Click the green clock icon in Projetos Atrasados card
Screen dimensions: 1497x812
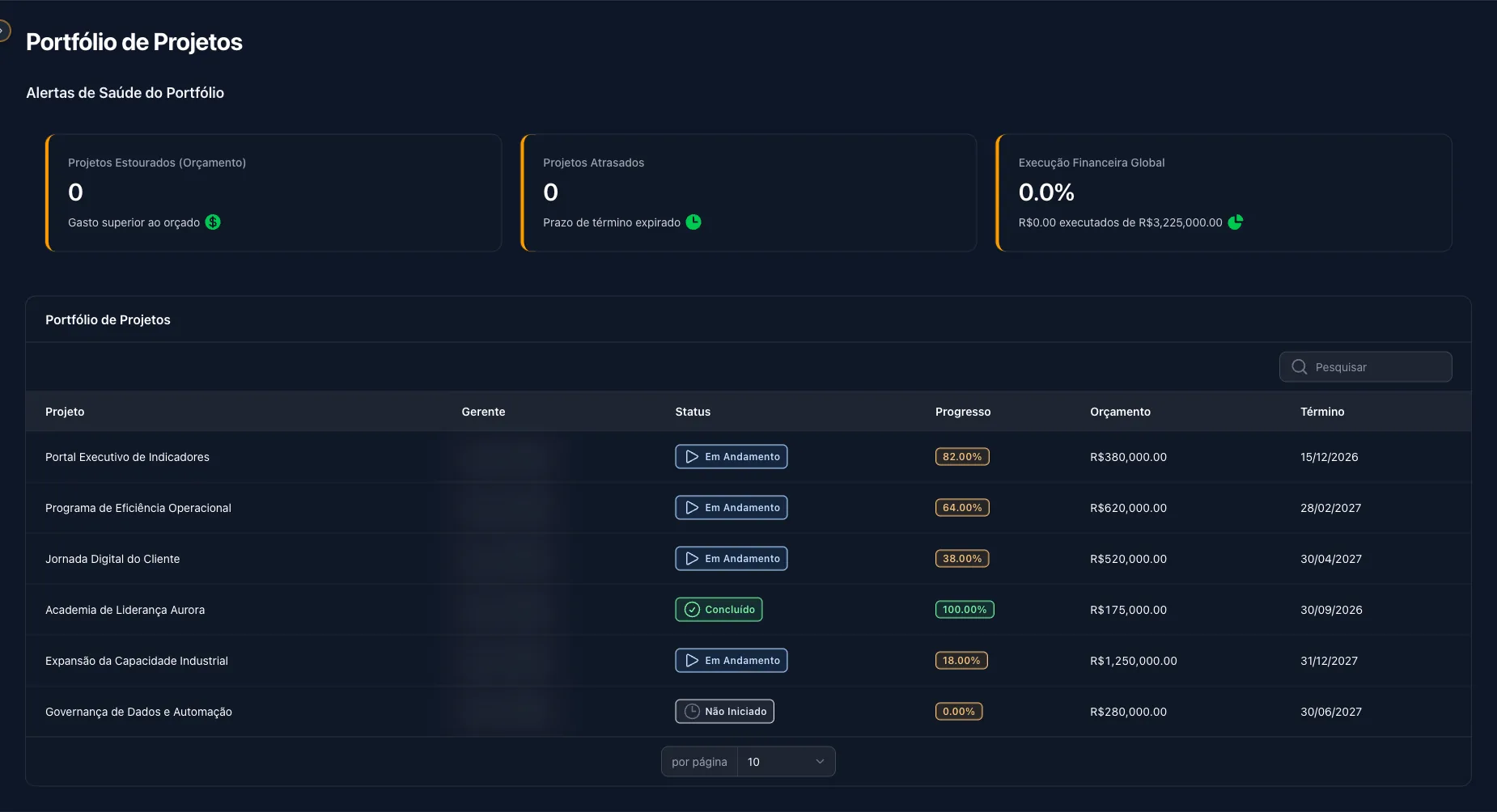pyautogui.click(x=693, y=222)
